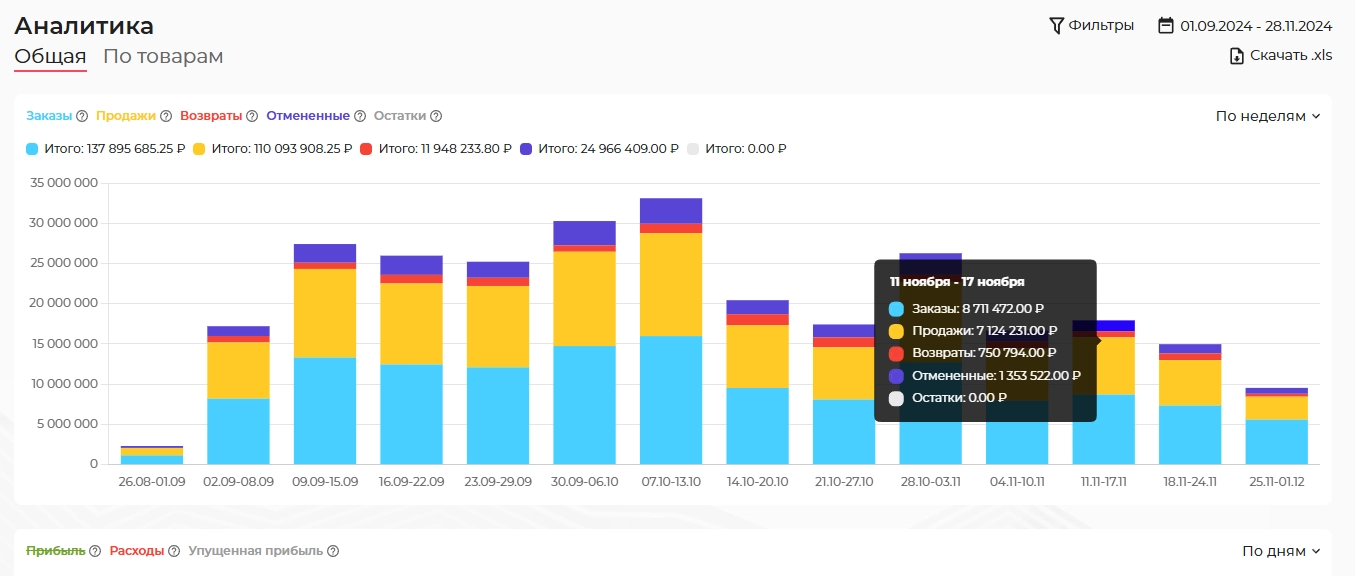Enable the Прибыль series in lower chart
The image size is (1355, 576).
click(x=55, y=551)
